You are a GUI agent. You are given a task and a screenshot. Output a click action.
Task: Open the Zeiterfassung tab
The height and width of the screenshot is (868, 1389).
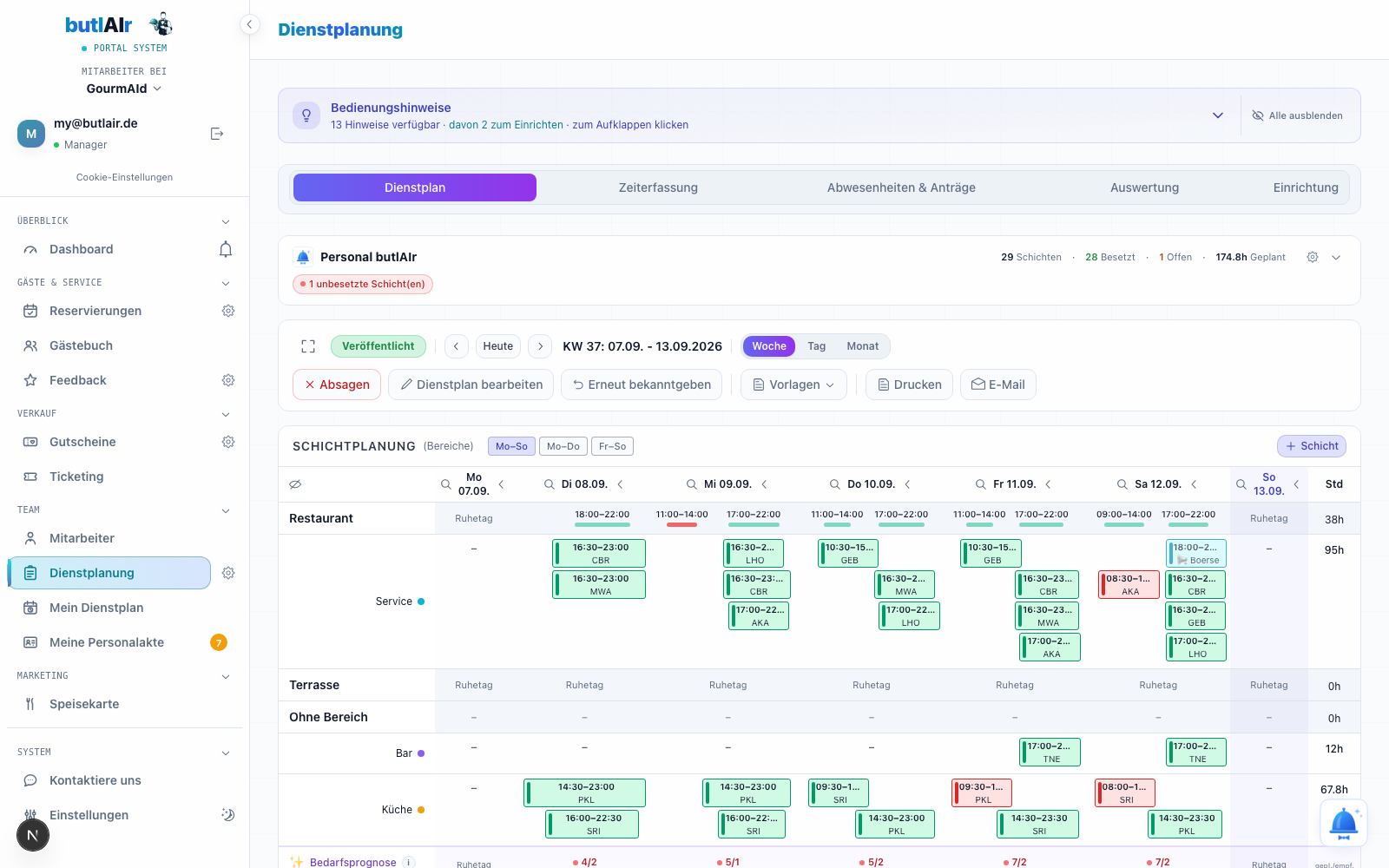point(658,187)
